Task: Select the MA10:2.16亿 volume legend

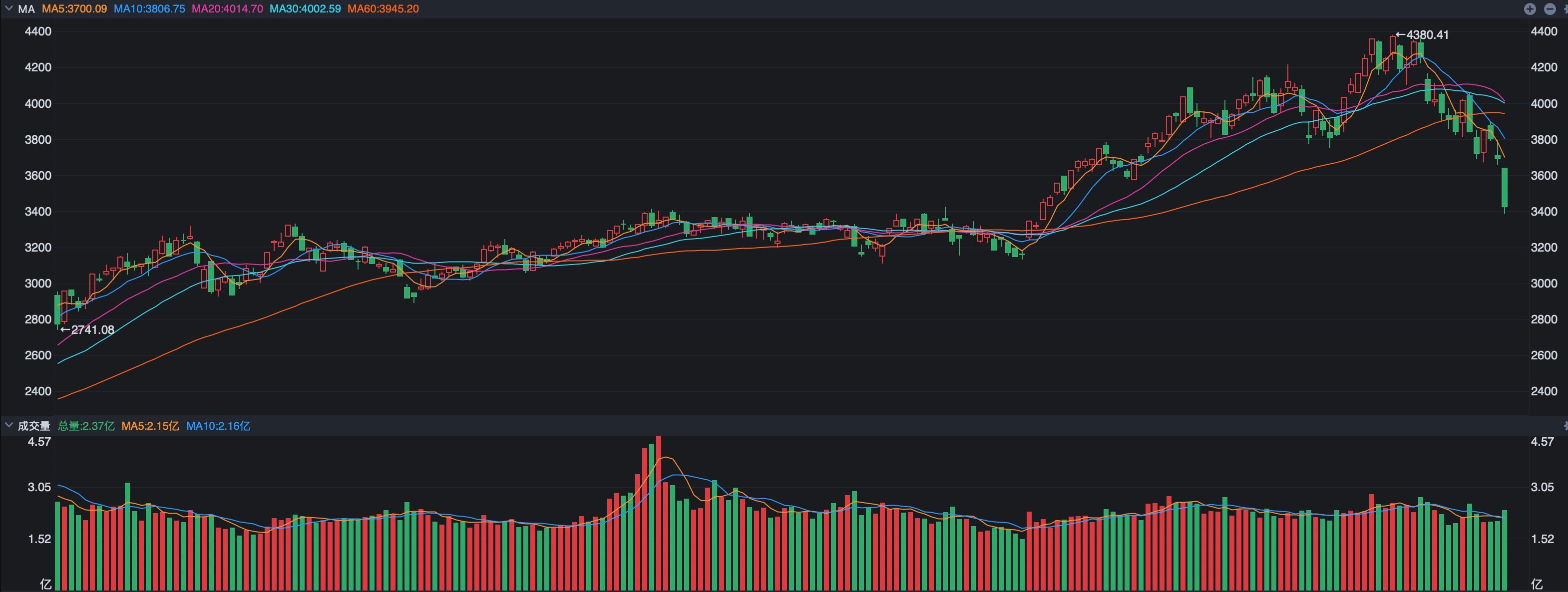Action: pos(218,426)
